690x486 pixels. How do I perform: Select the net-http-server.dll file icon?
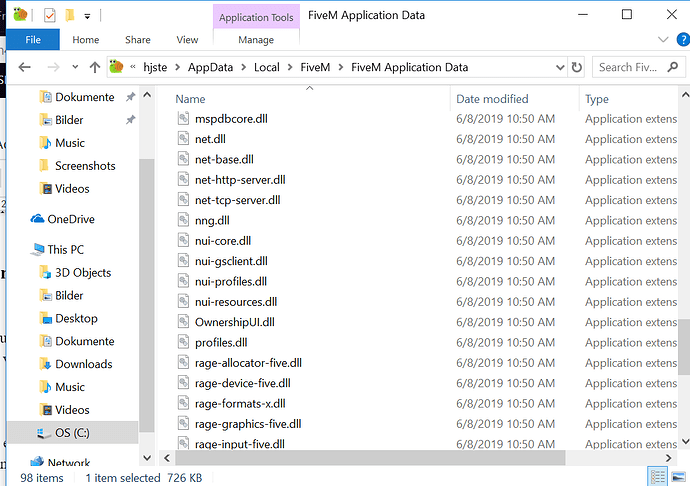[x=183, y=179]
